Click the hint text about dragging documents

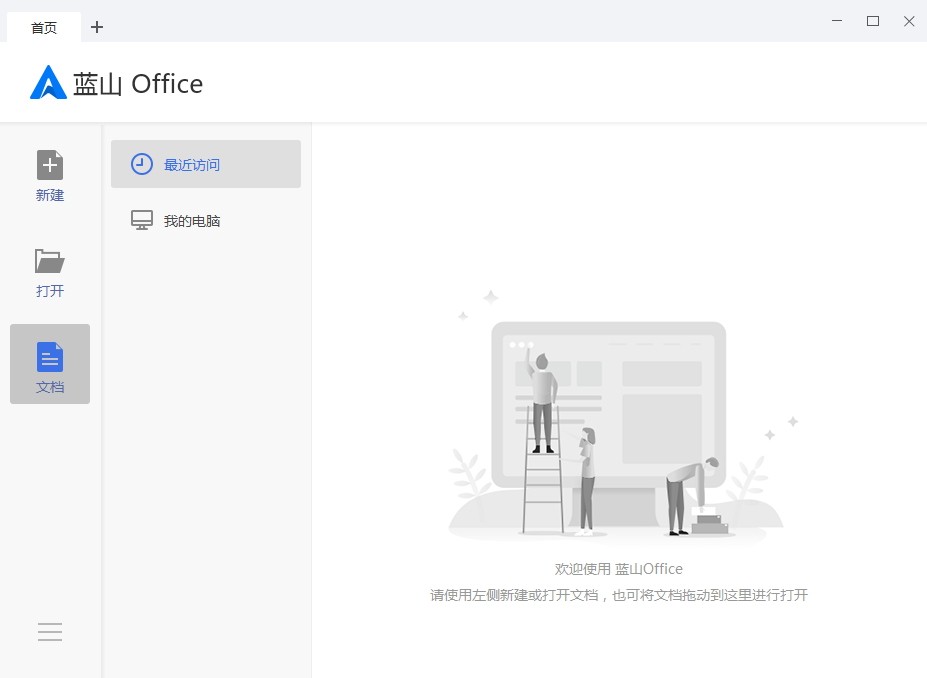point(619,595)
